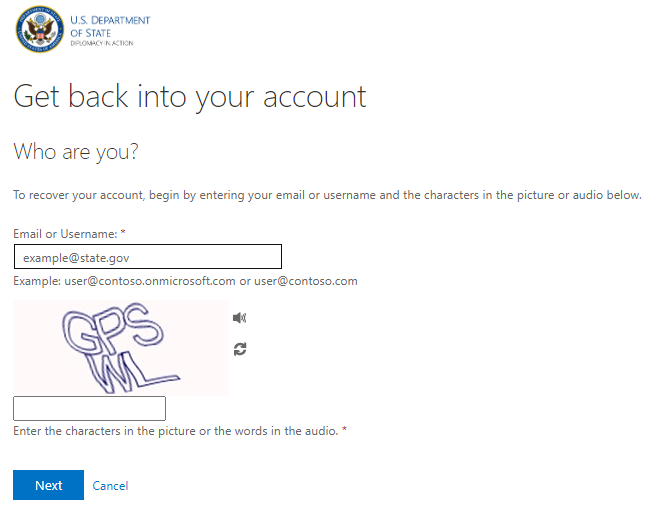Click the Diplomacy in Action tagline
The image size is (659, 519).
click(102, 43)
